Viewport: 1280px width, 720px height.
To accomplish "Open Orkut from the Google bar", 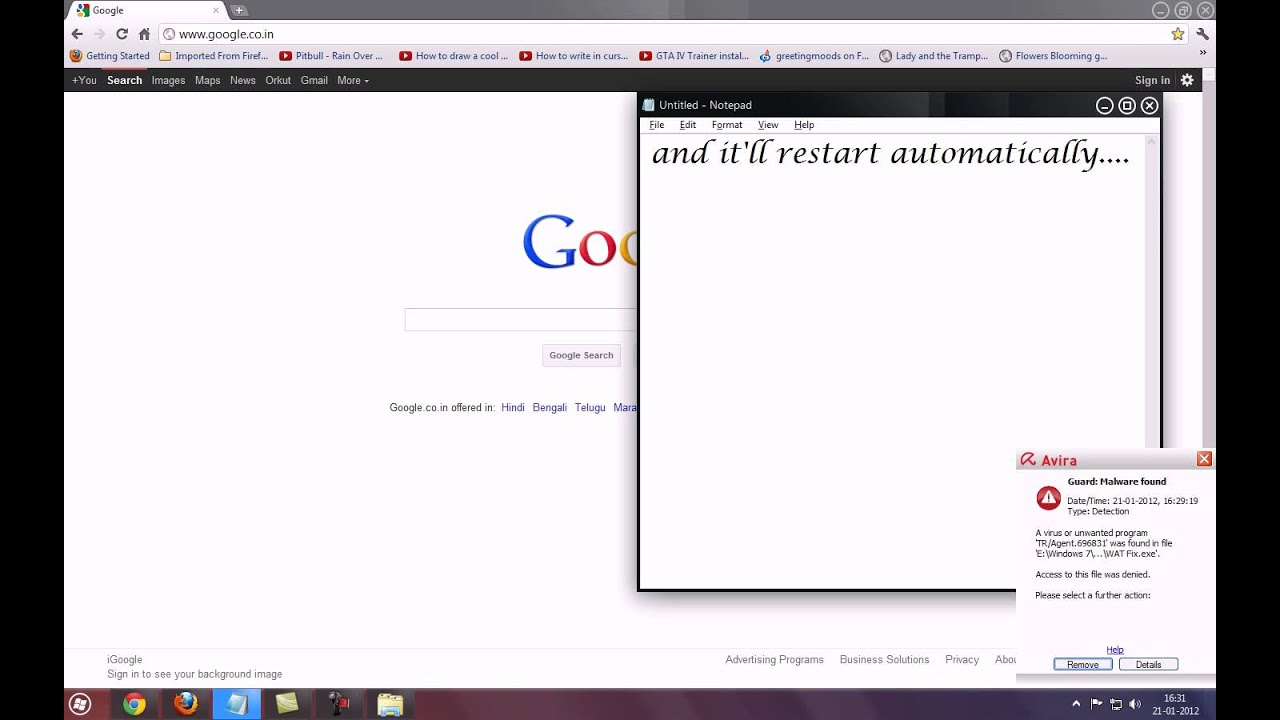I will (278, 80).
